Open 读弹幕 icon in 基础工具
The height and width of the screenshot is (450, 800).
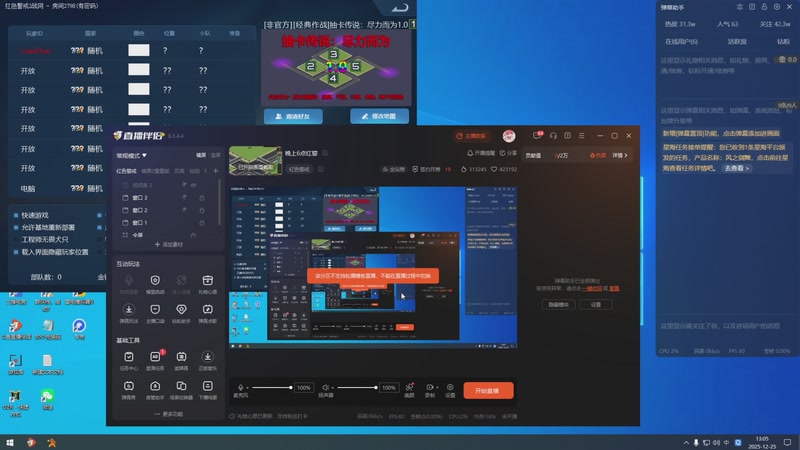click(181, 357)
